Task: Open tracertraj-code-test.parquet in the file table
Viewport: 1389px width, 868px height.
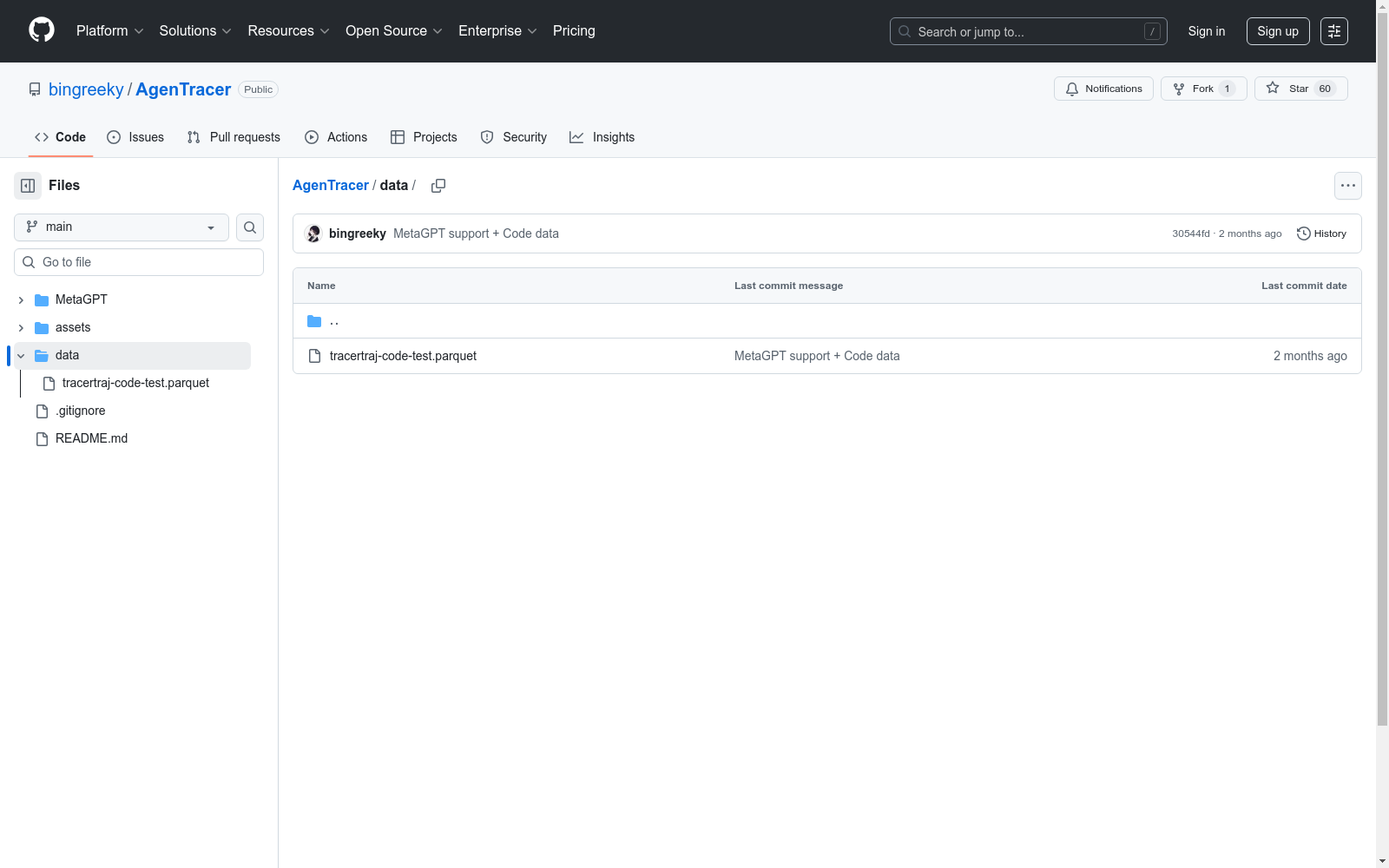Action: click(403, 356)
